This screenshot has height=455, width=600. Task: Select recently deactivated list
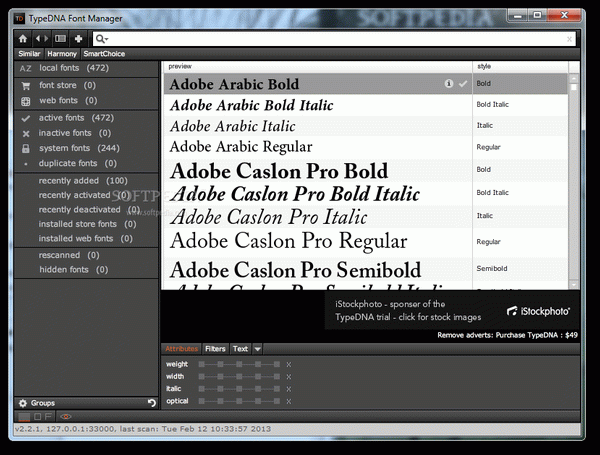(89, 210)
